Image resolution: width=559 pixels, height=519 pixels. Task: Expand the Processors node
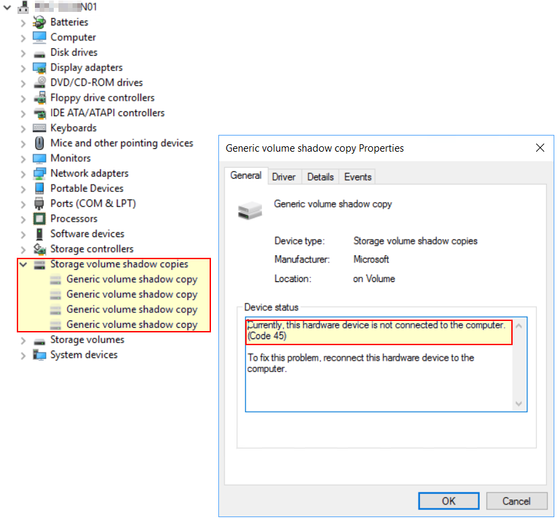pos(23,219)
